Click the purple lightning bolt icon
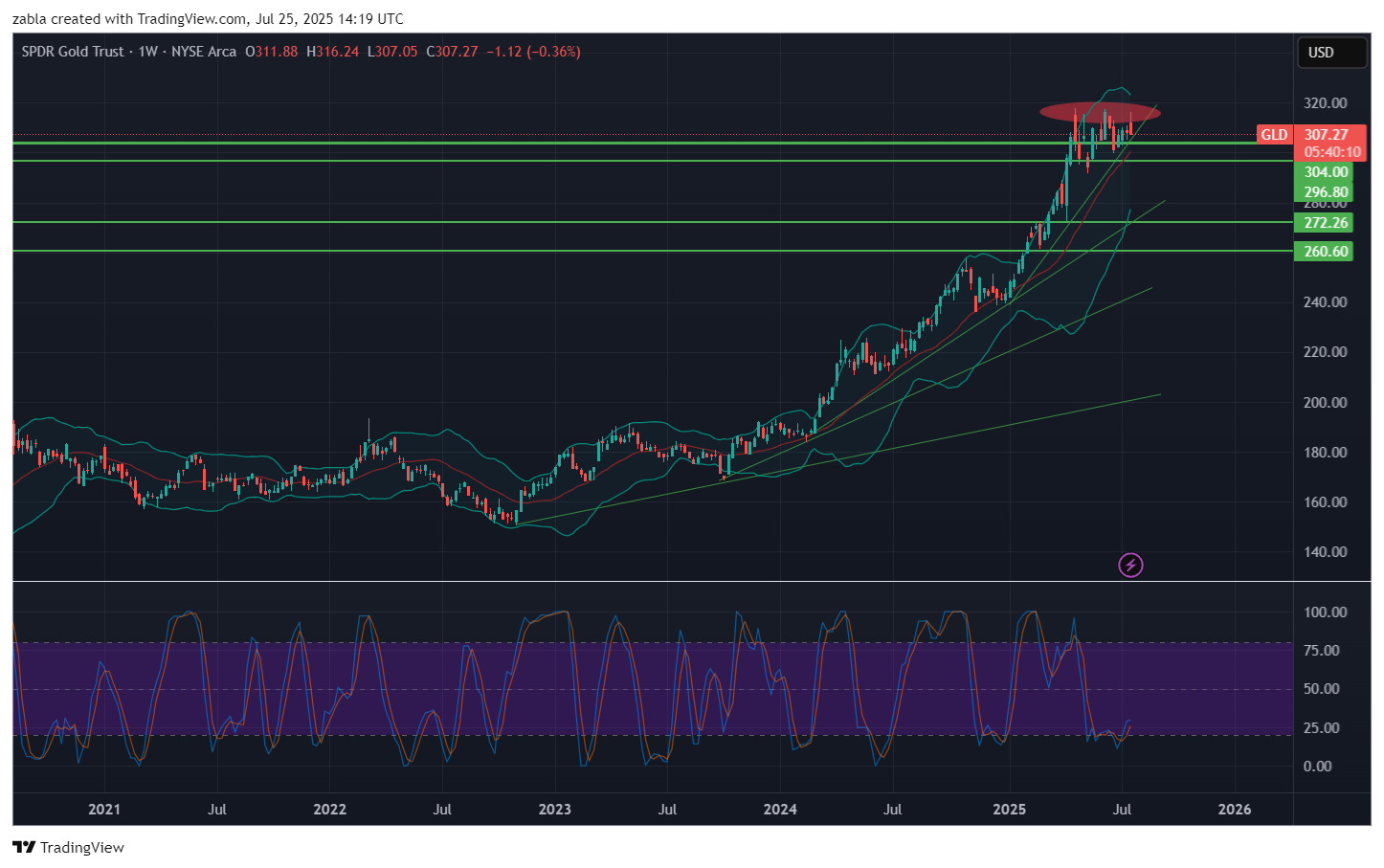The width and height of the screenshot is (1384, 868). tap(1130, 566)
